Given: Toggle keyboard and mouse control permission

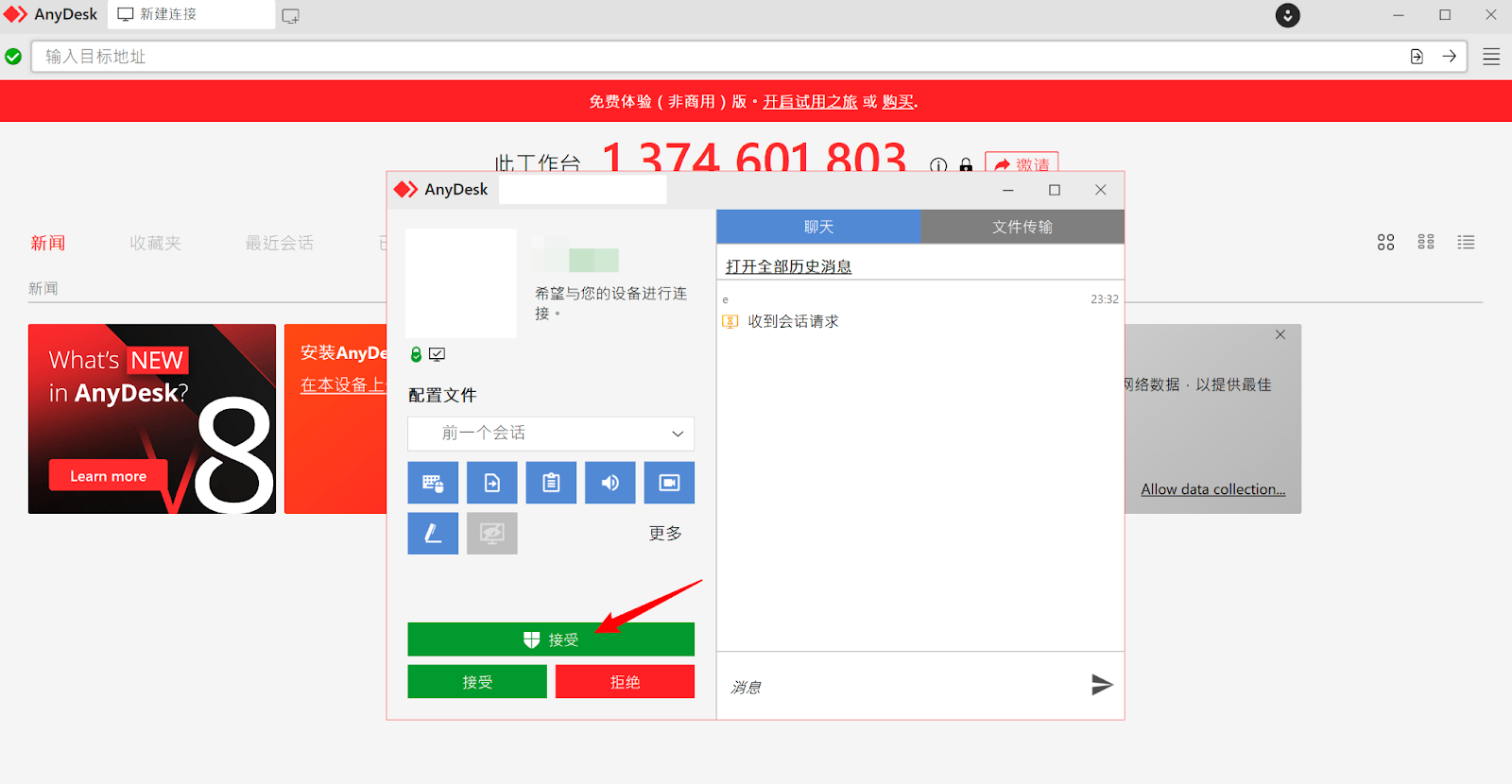Looking at the screenshot, I should [x=433, y=483].
